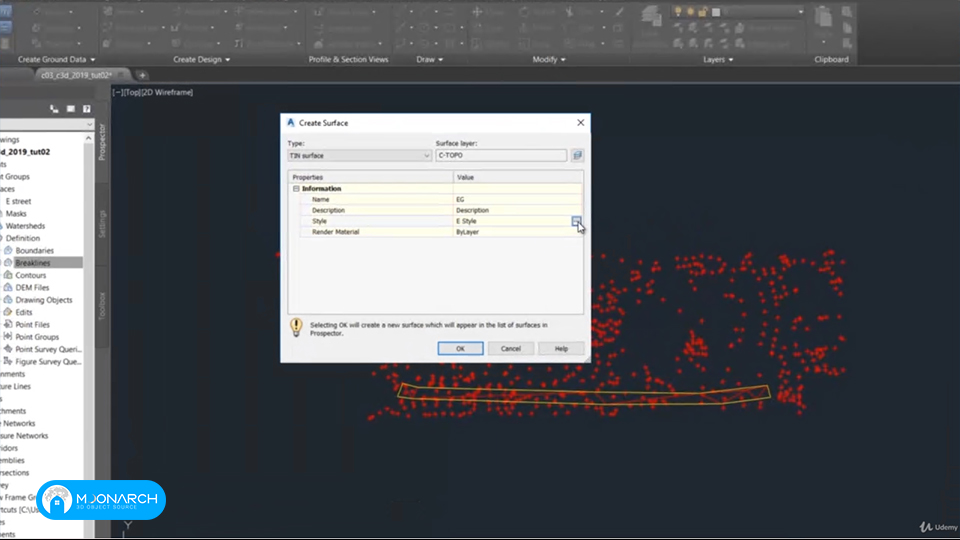Open the Toolspace help icon

[87, 109]
